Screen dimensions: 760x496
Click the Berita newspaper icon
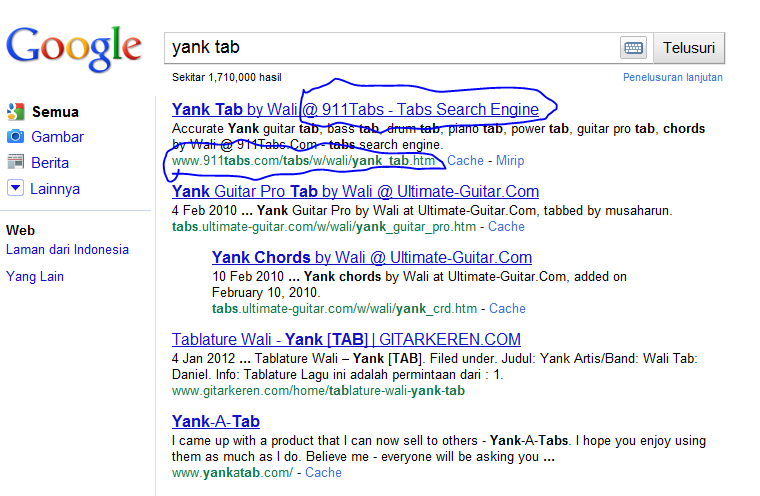point(15,162)
